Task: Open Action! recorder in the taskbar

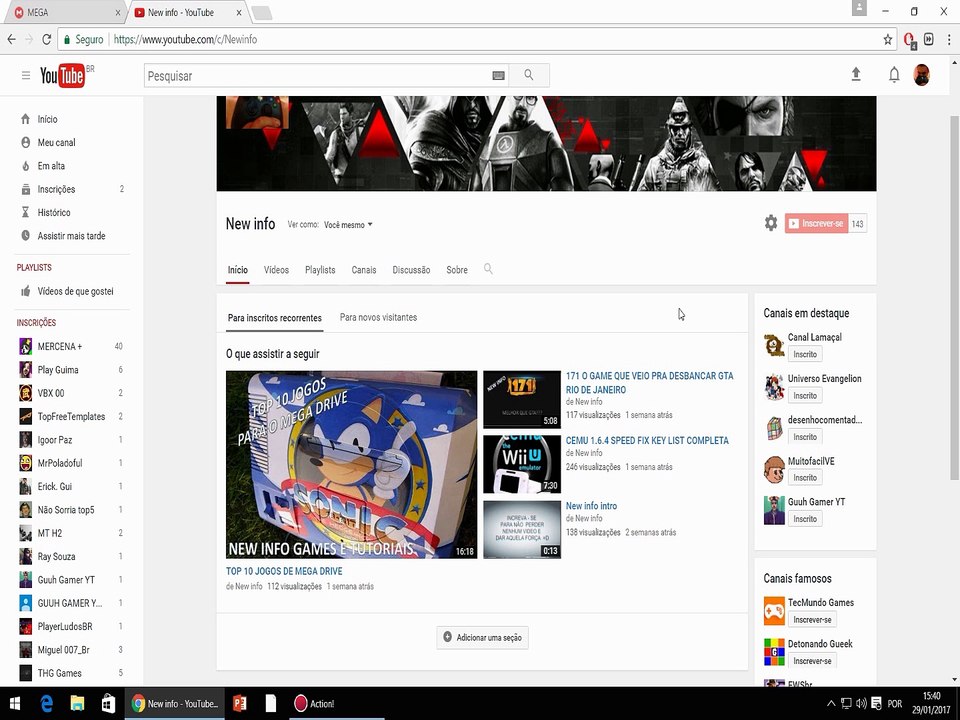Action: click(315, 703)
